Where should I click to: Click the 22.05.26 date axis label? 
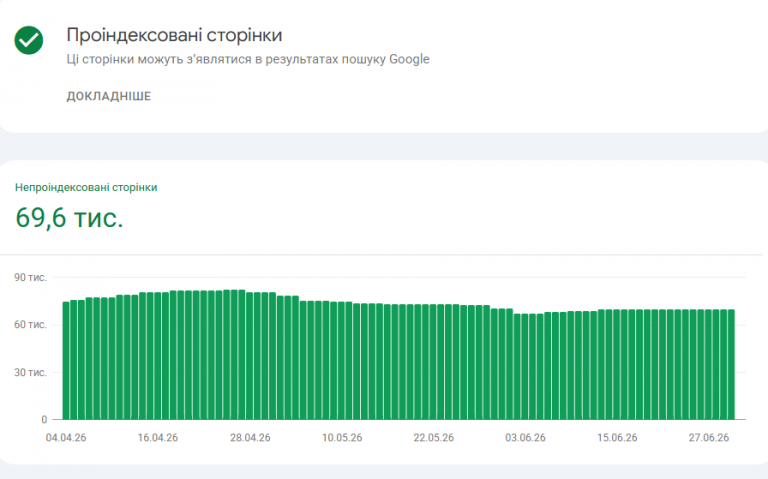pyautogui.click(x=433, y=438)
